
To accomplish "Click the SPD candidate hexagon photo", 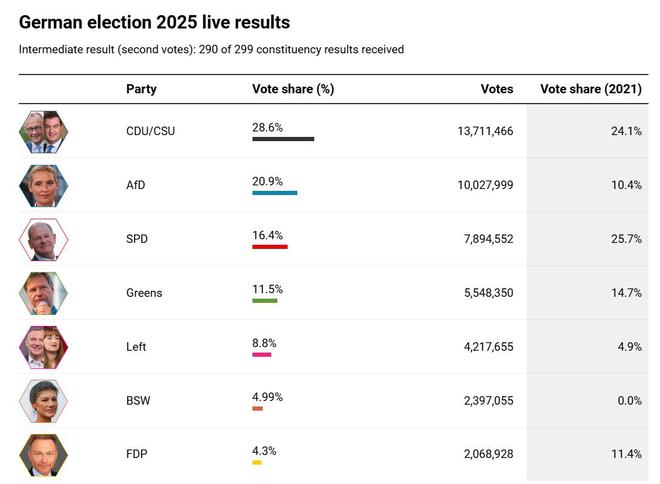I will pyautogui.click(x=43, y=239).
